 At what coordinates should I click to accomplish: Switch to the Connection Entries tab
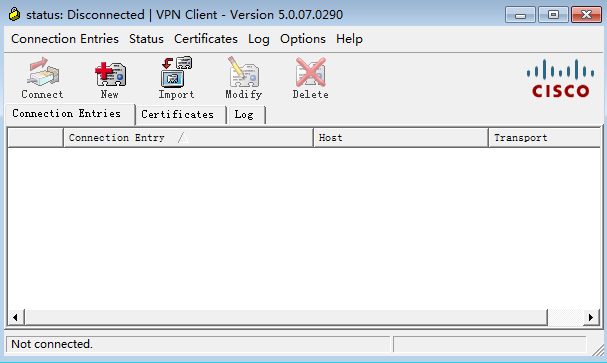tap(70, 114)
